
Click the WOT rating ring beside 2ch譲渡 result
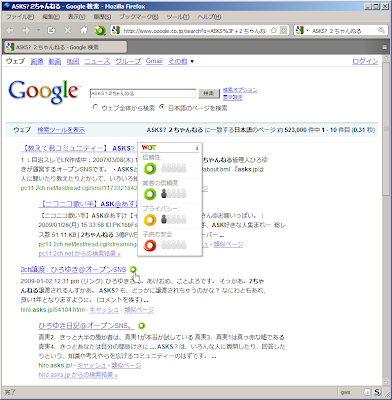(133, 270)
